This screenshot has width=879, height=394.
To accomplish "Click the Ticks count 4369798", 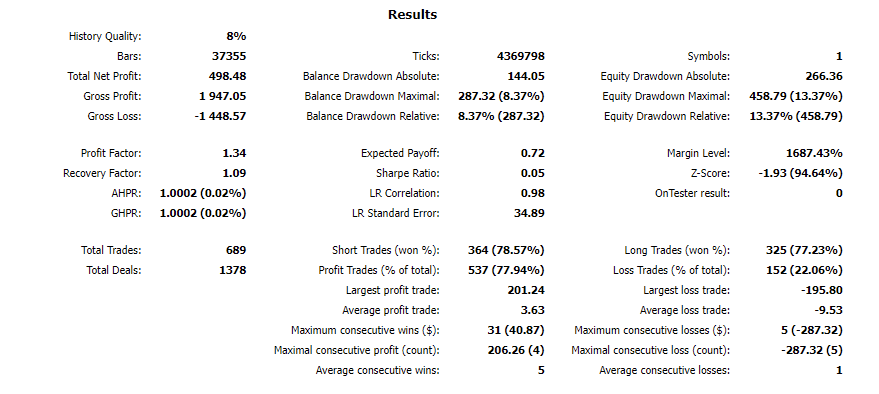I will pos(521,56).
